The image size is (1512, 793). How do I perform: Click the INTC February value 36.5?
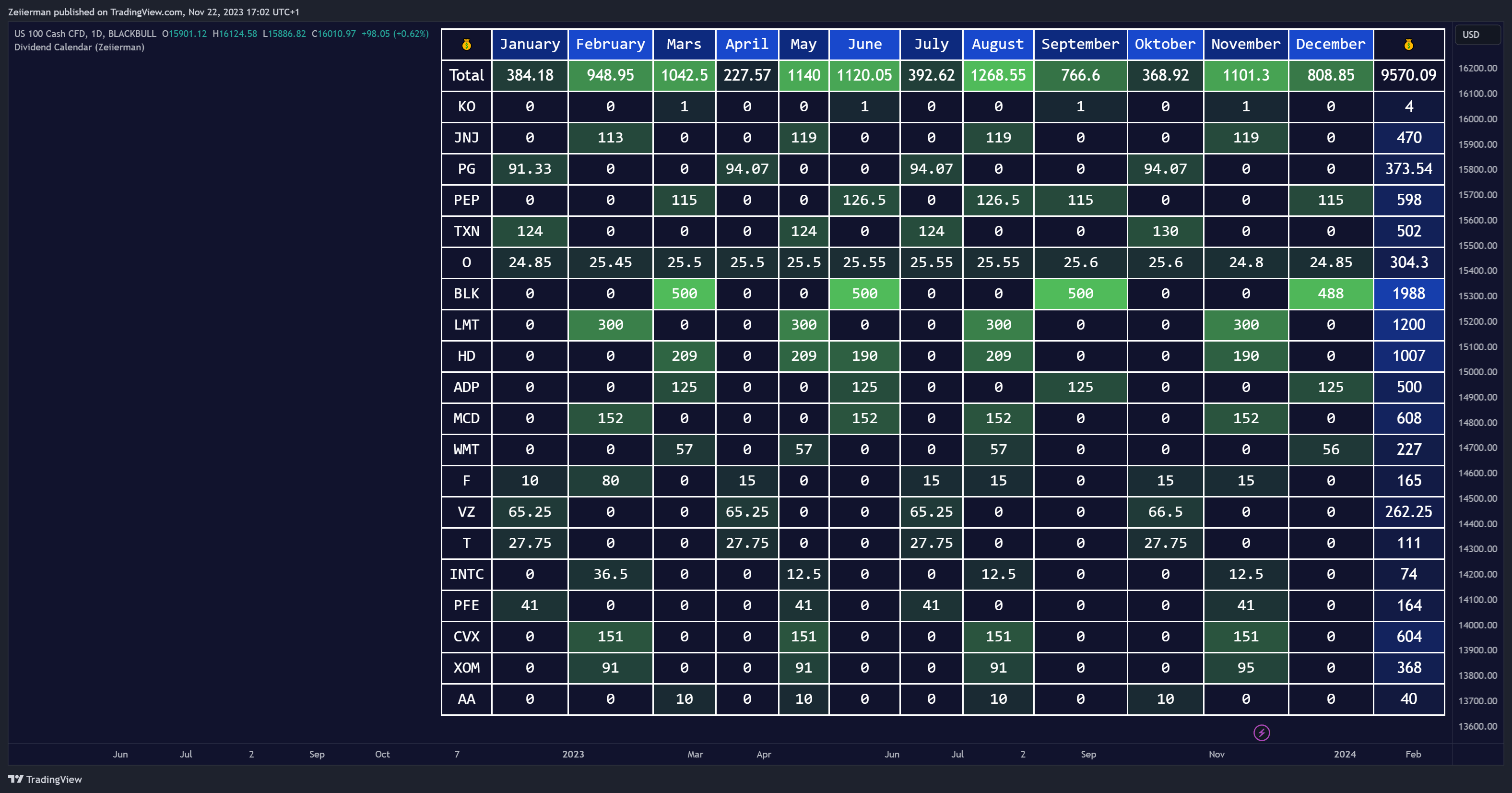click(x=611, y=574)
